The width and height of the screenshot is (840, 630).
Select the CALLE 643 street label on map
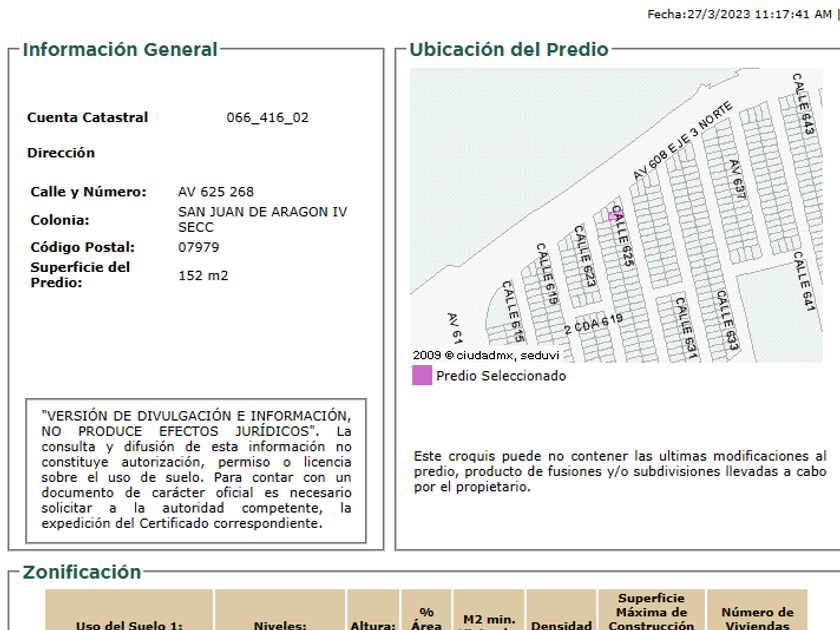pos(804,104)
